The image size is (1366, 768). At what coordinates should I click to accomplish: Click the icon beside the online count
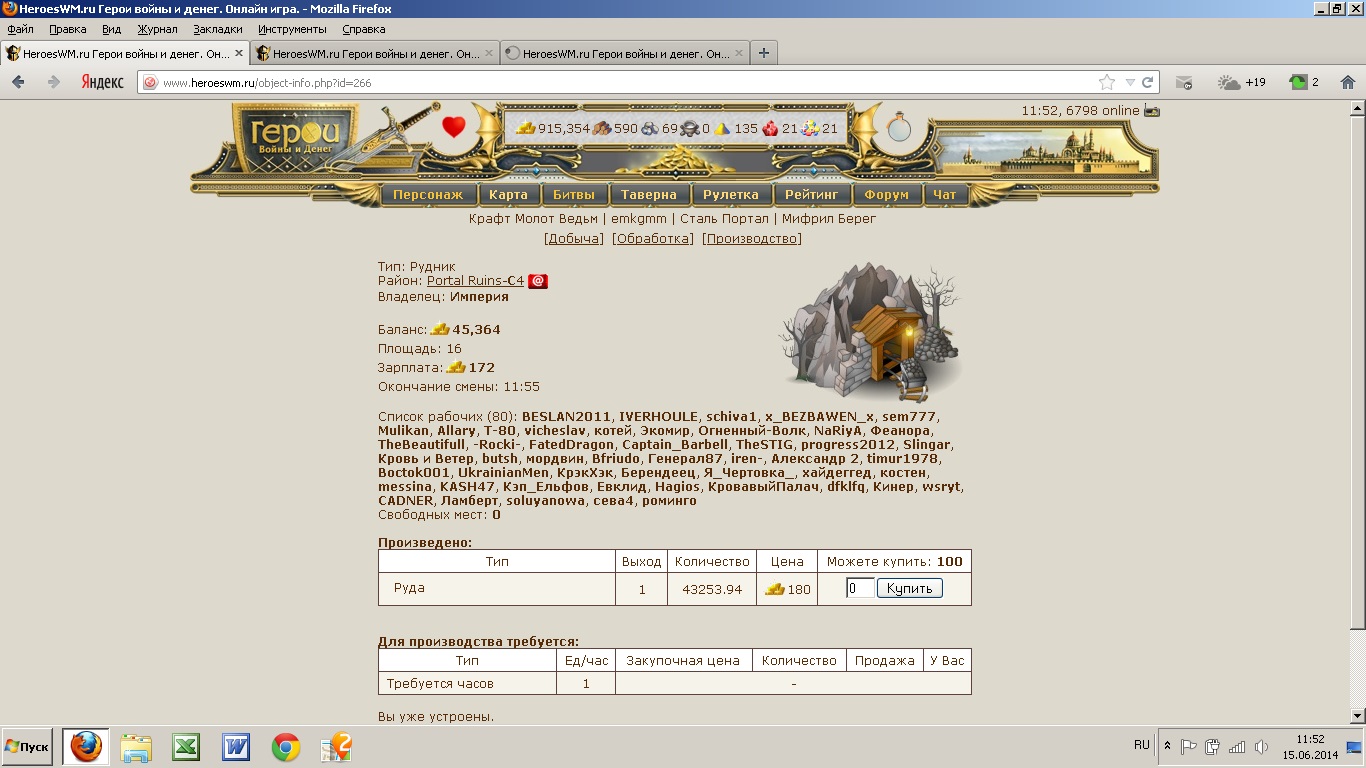click(x=1152, y=111)
